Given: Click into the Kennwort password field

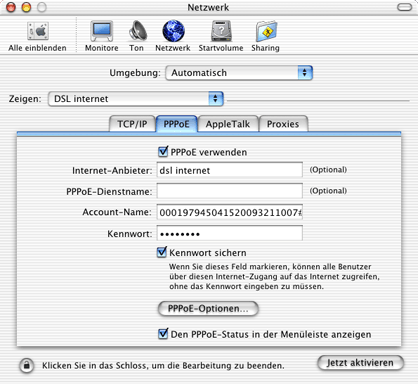Looking at the screenshot, I should click(x=230, y=233).
